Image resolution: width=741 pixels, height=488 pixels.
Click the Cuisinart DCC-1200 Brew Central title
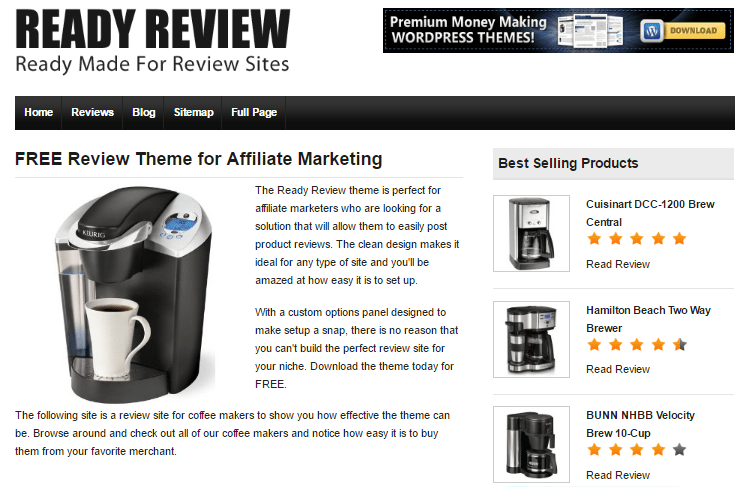[650, 213]
